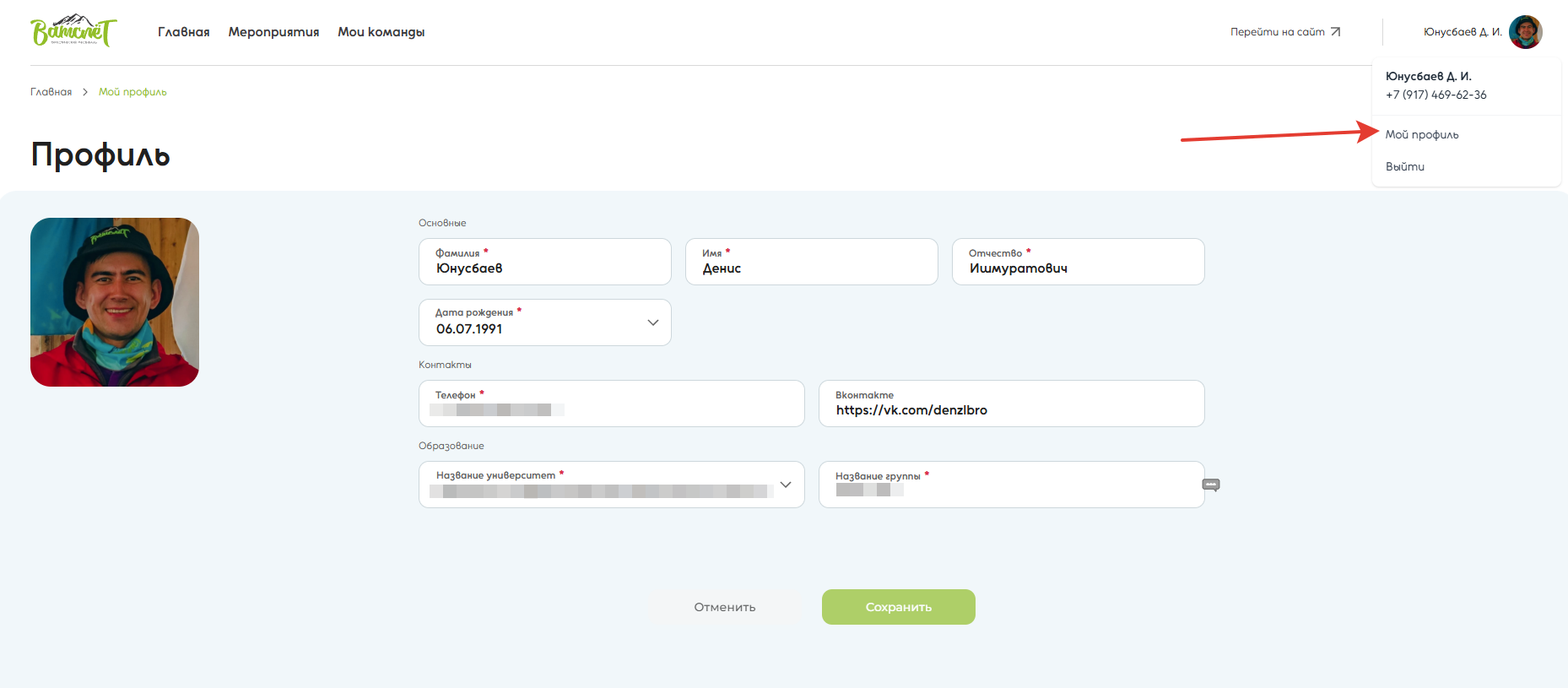1568x688 pixels.
Task: Open the Название университета dropdown
Action: [612, 485]
